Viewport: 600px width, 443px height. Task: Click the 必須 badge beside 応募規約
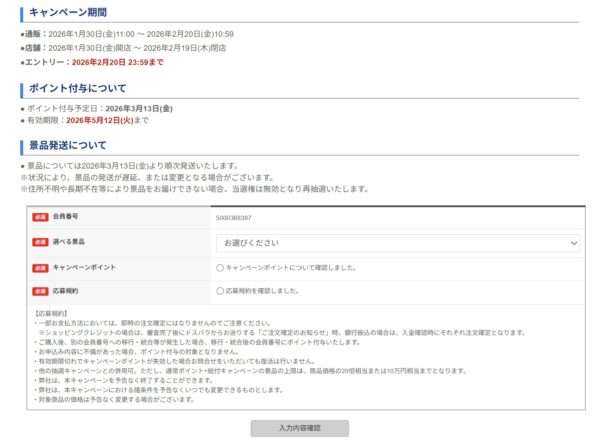coord(40,291)
